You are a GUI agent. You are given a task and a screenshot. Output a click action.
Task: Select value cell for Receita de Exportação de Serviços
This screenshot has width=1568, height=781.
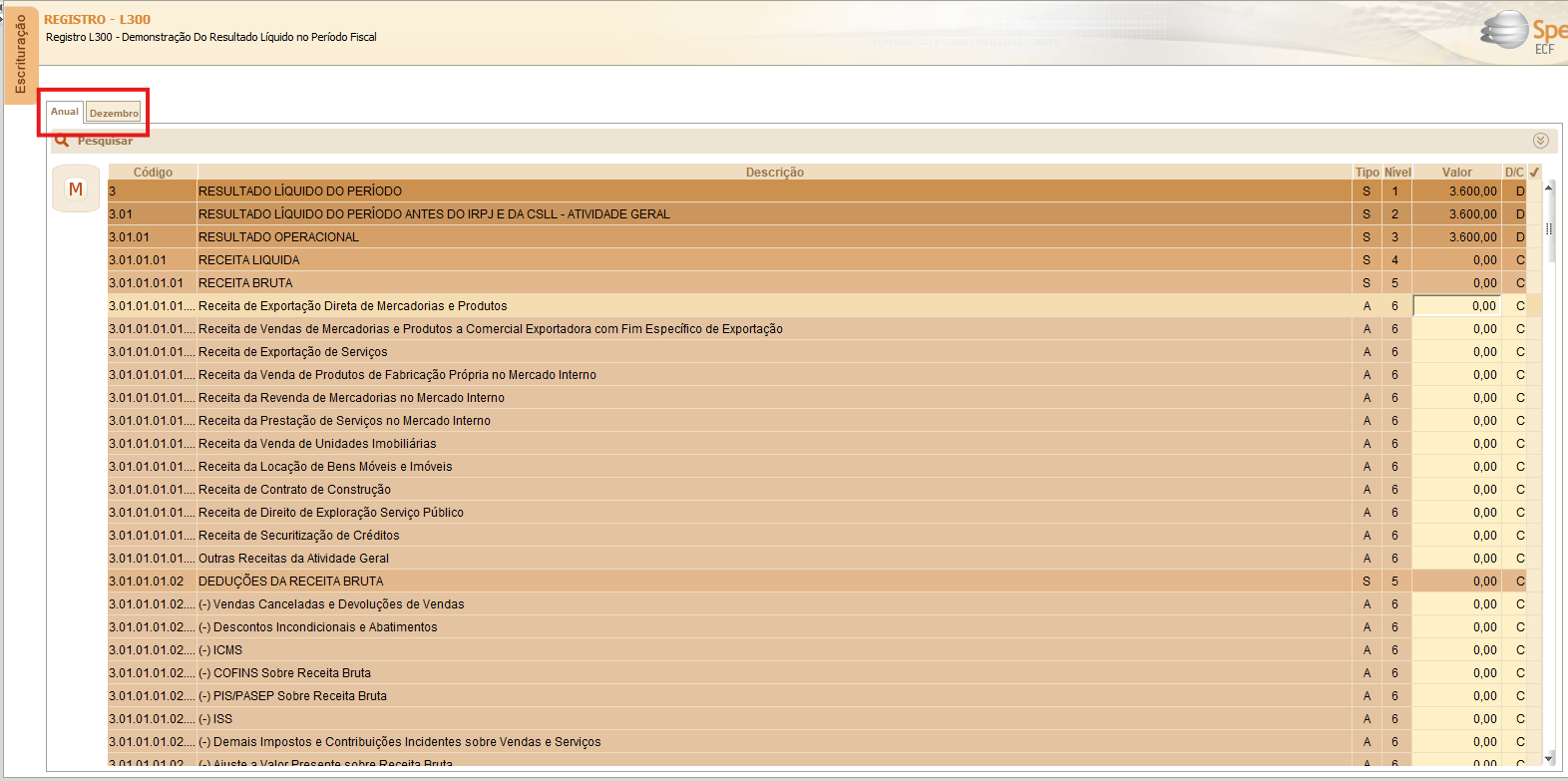pyautogui.click(x=1456, y=352)
